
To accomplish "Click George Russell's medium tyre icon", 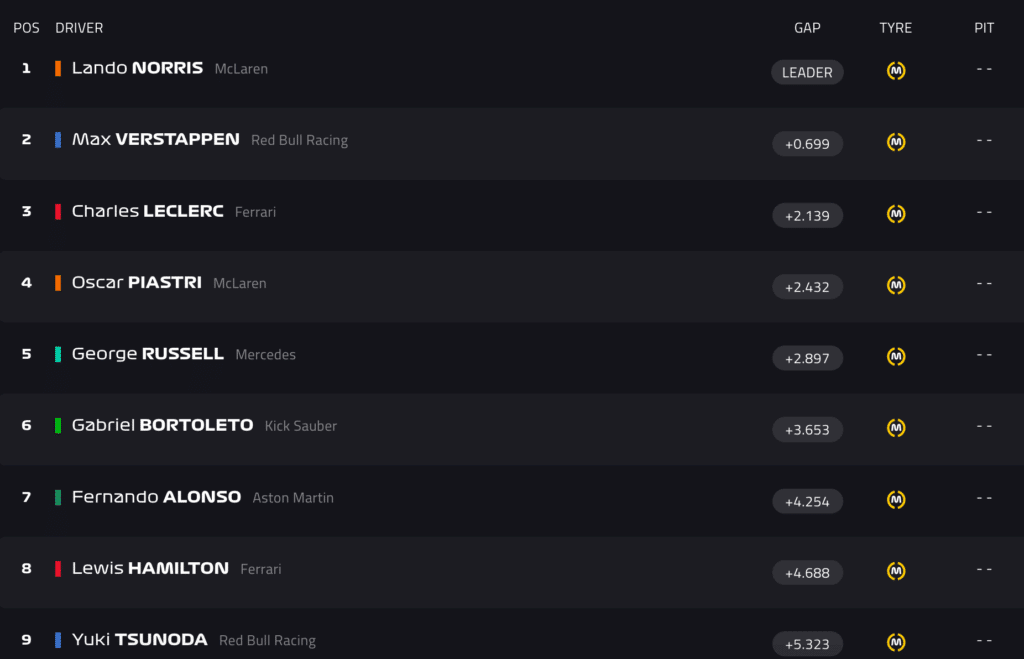I will 896,357.
